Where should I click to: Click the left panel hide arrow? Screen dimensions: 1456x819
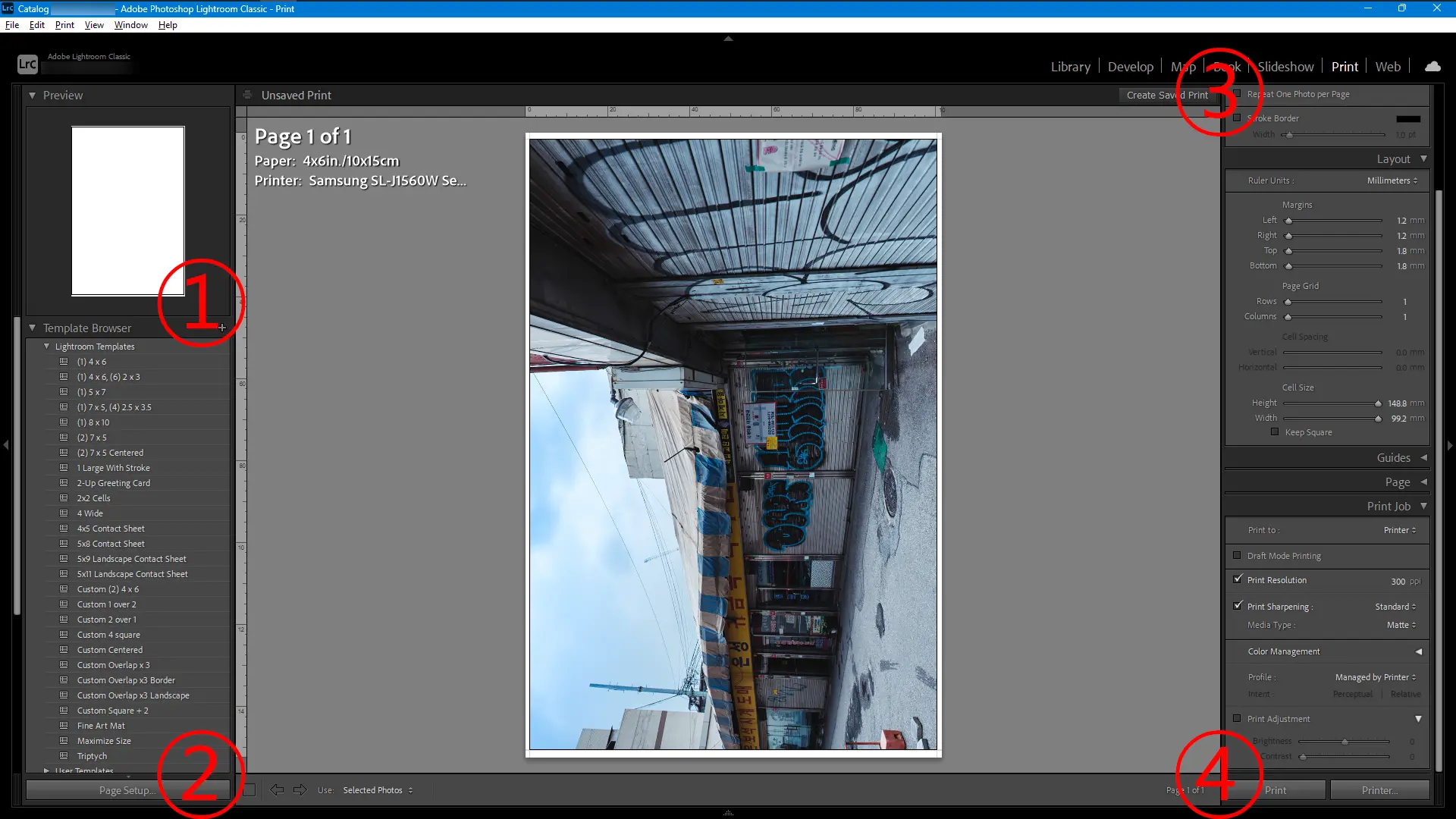click(6, 445)
